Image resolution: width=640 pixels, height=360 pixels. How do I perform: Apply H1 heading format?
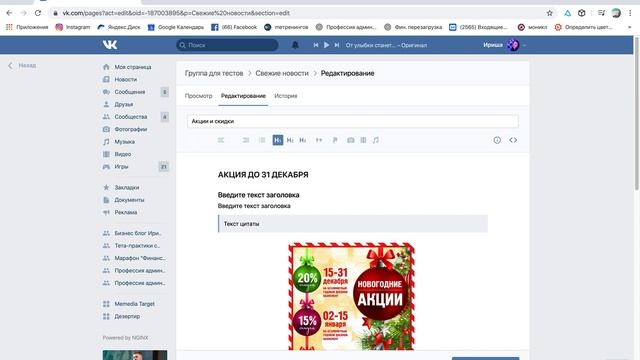pyautogui.click(x=278, y=140)
